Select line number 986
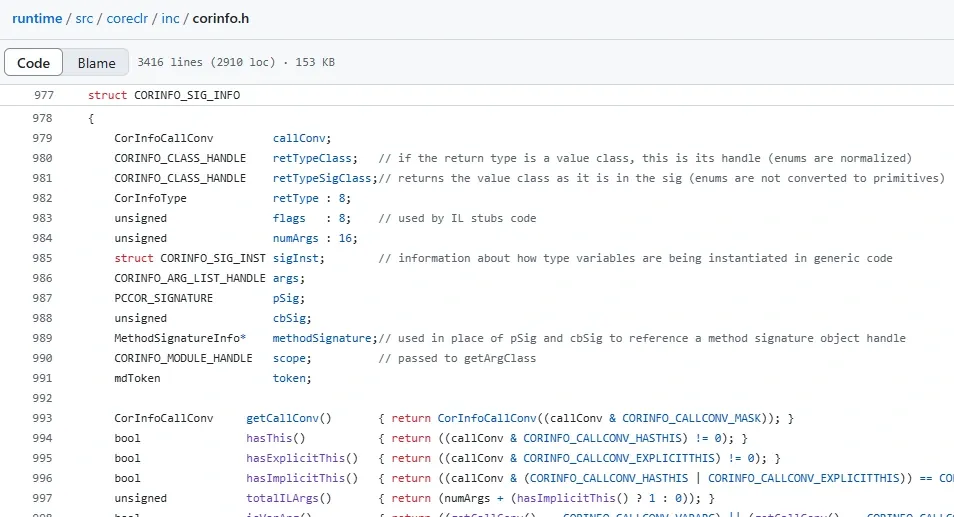Image resolution: width=954 pixels, height=517 pixels. coord(43,278)
